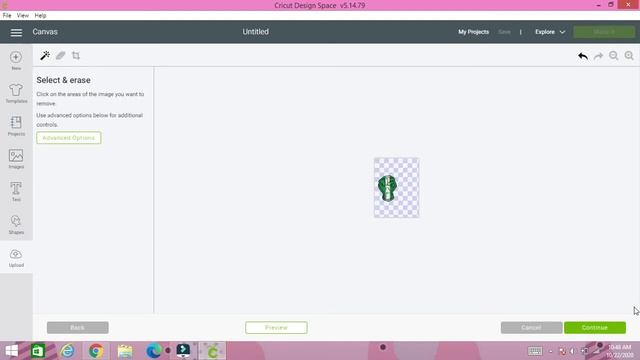
Task: Click the New icon in the sidebar
Action: coord(16,60)
